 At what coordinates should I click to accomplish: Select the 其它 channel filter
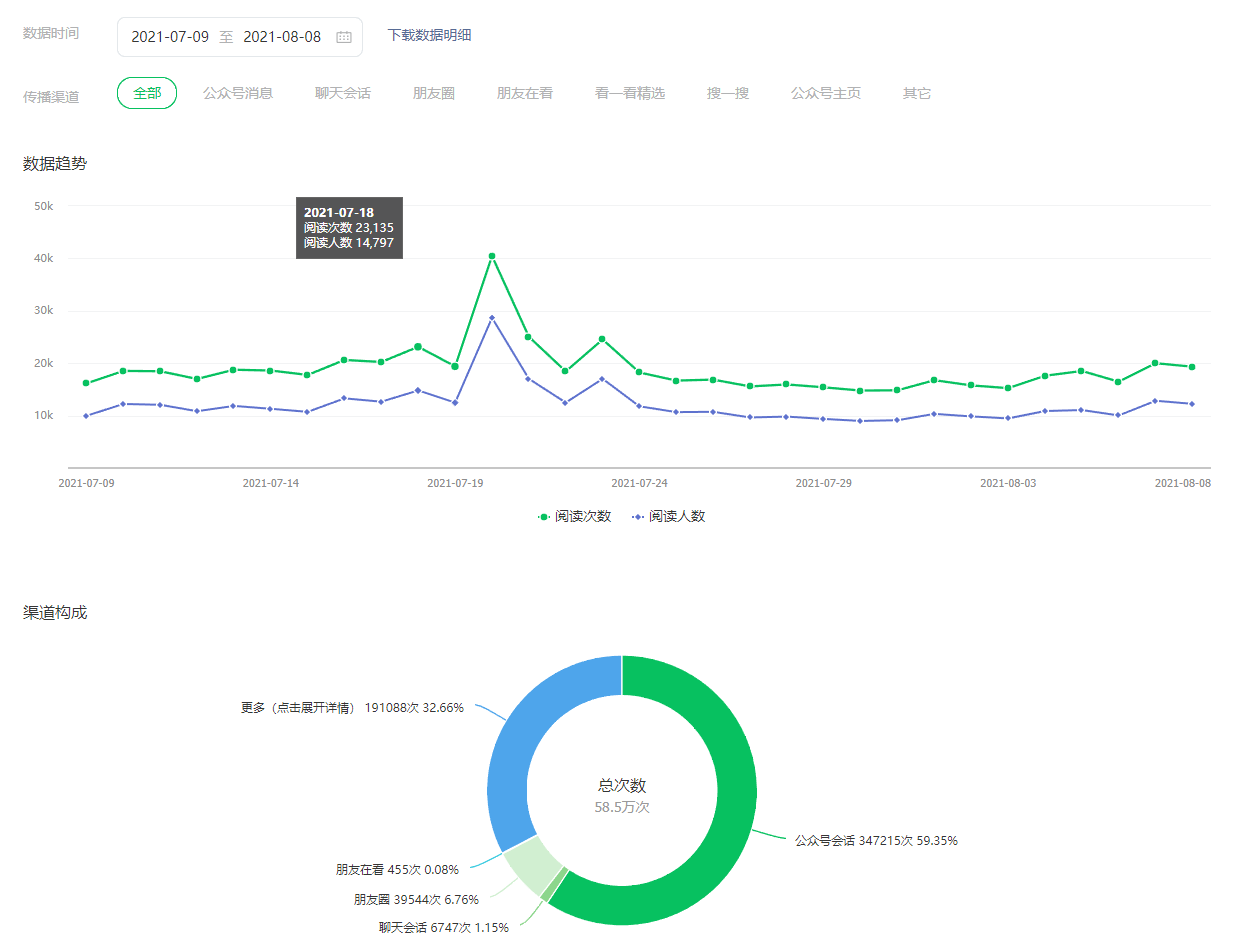[x=917, y=93]
